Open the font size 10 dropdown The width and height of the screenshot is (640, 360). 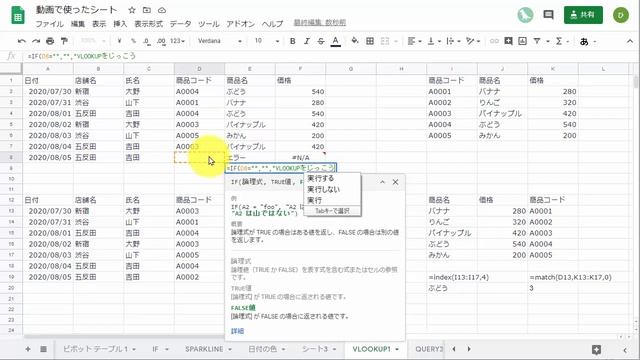(x=267, y=41)
